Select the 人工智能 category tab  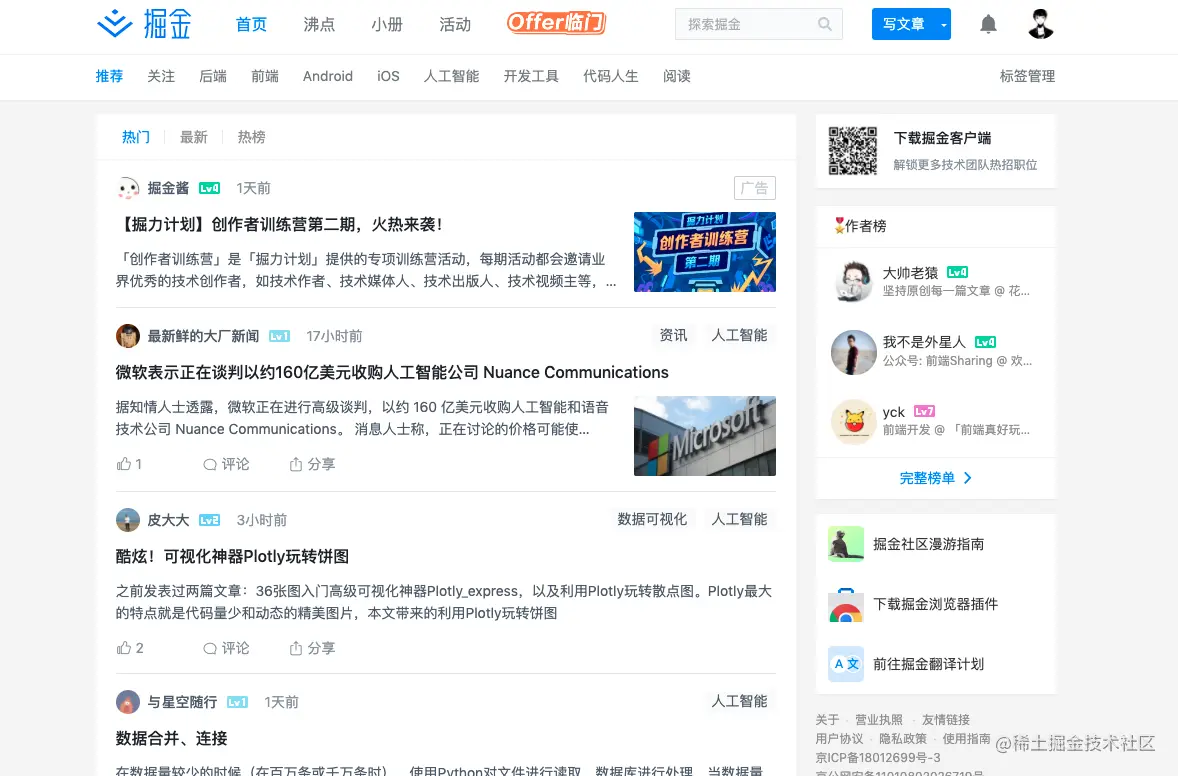(452, 76)
